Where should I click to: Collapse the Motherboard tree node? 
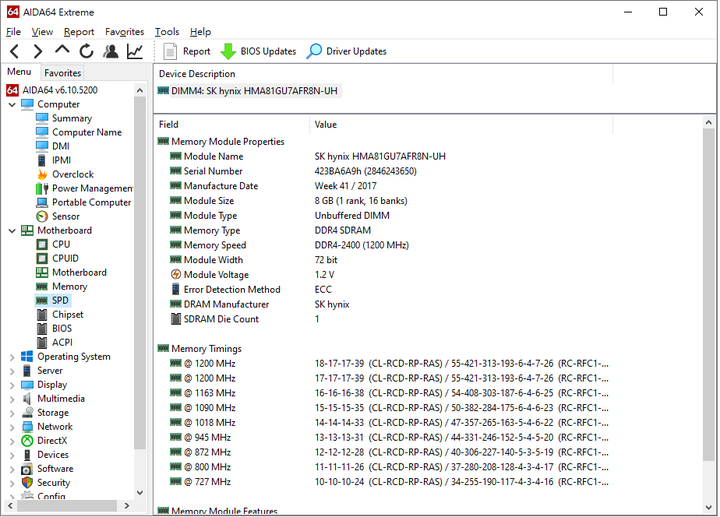12,230
